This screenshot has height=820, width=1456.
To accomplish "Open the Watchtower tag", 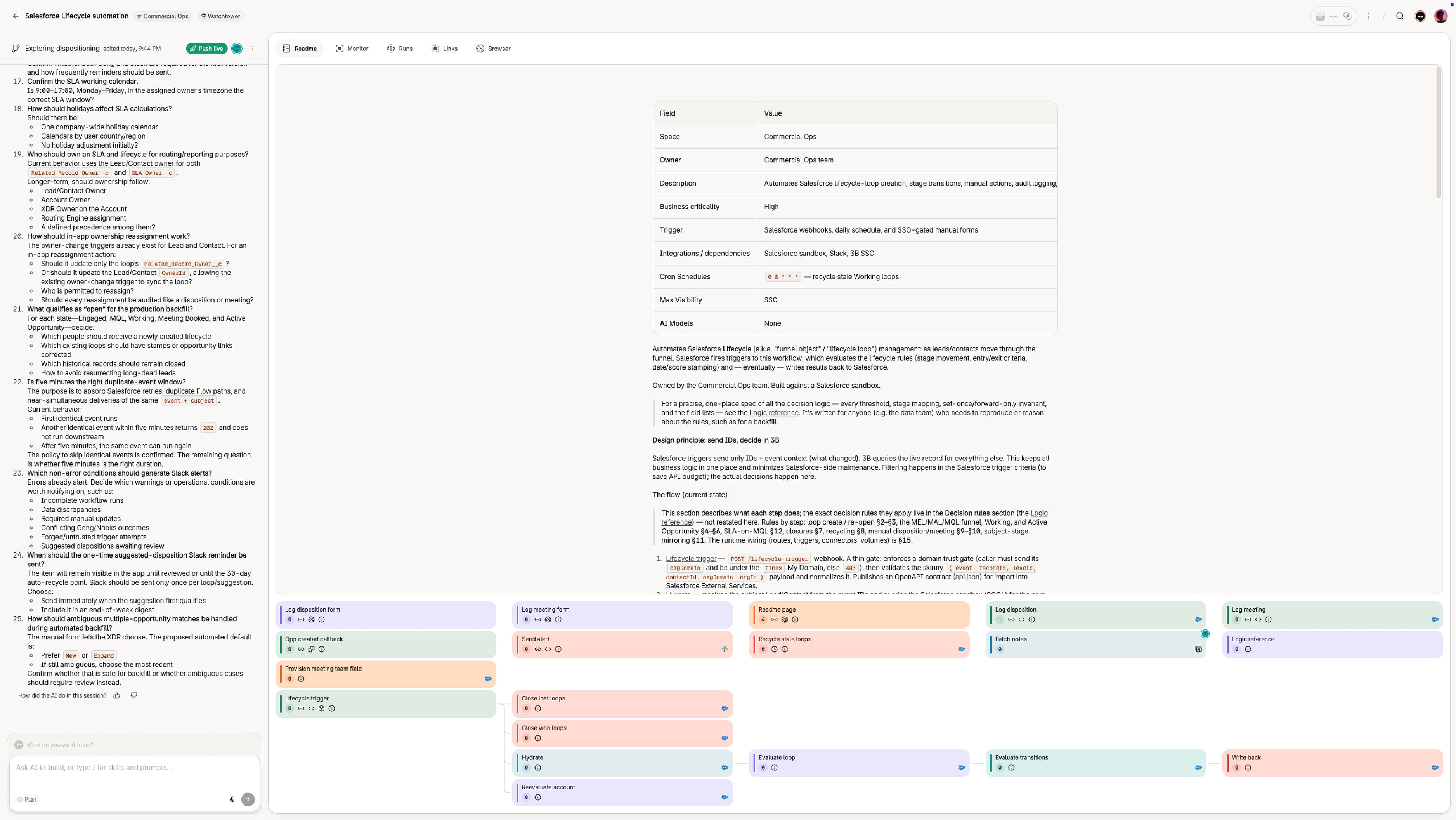I will pos(220,16).
